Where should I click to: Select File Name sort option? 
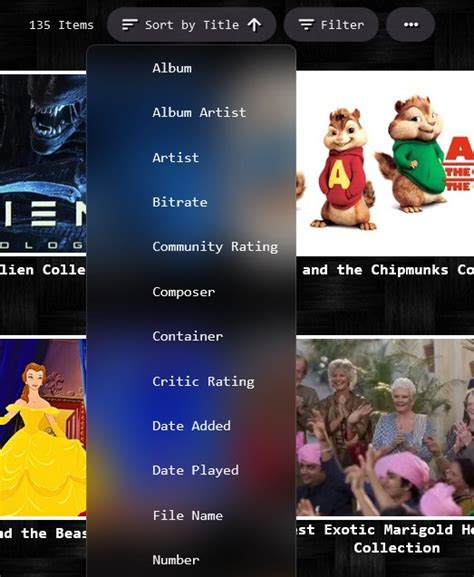[191, 515]
